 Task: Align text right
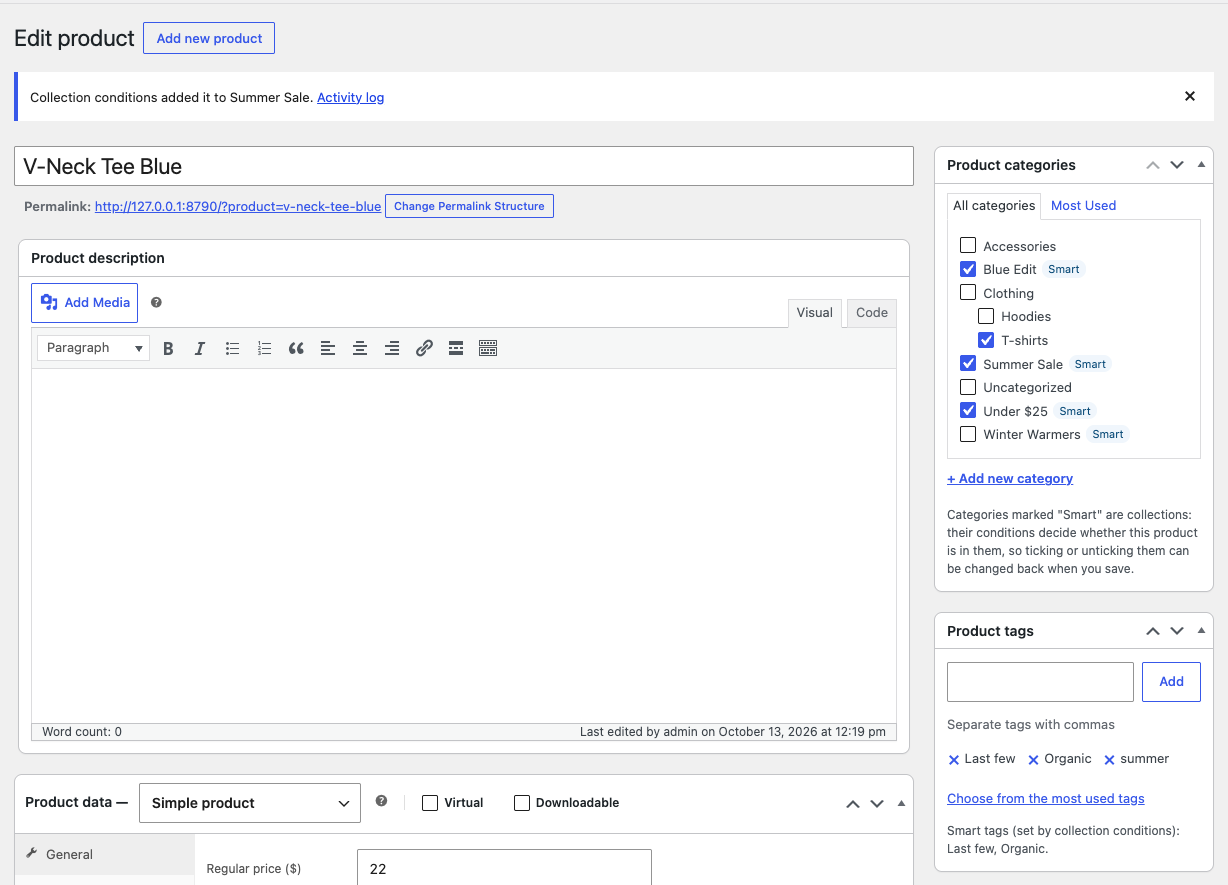click(392, 348)
